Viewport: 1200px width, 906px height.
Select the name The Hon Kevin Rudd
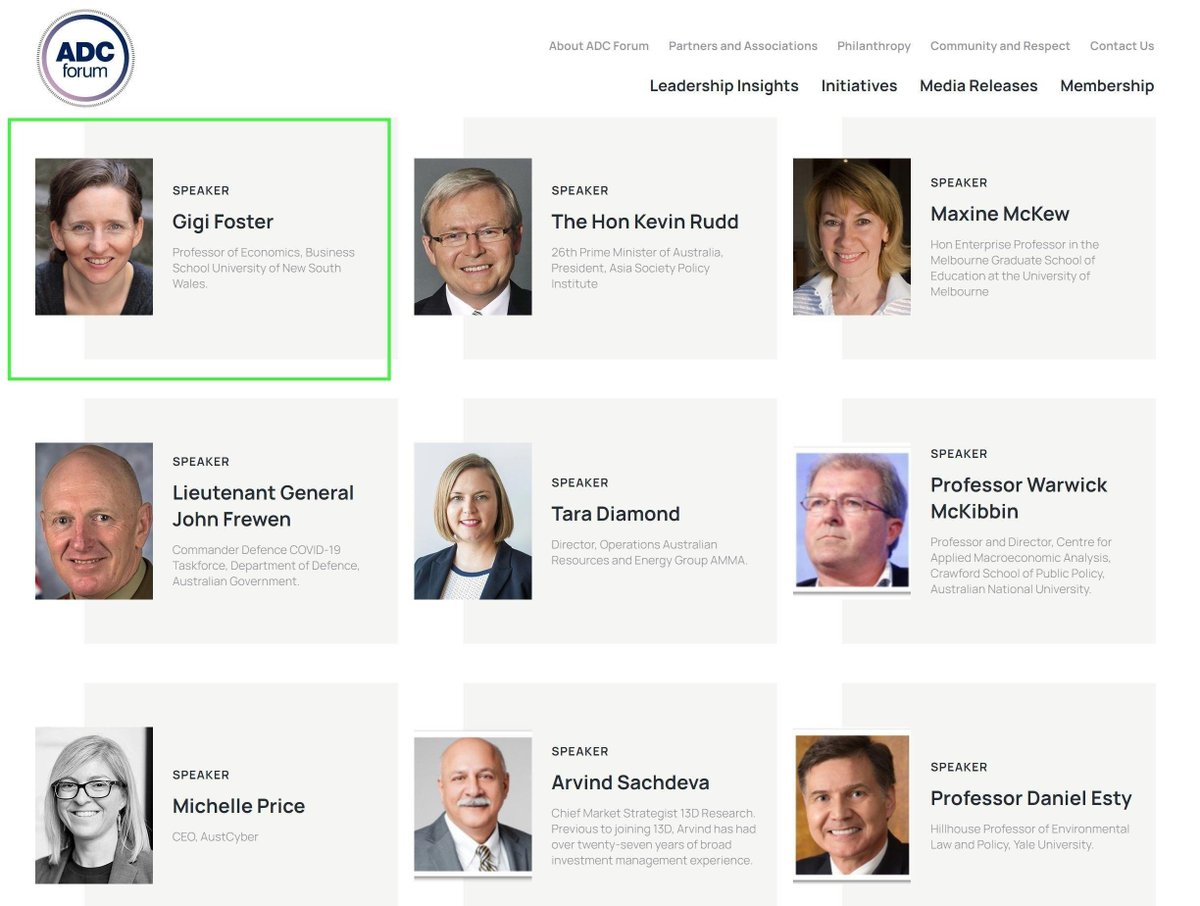[645, 222]
